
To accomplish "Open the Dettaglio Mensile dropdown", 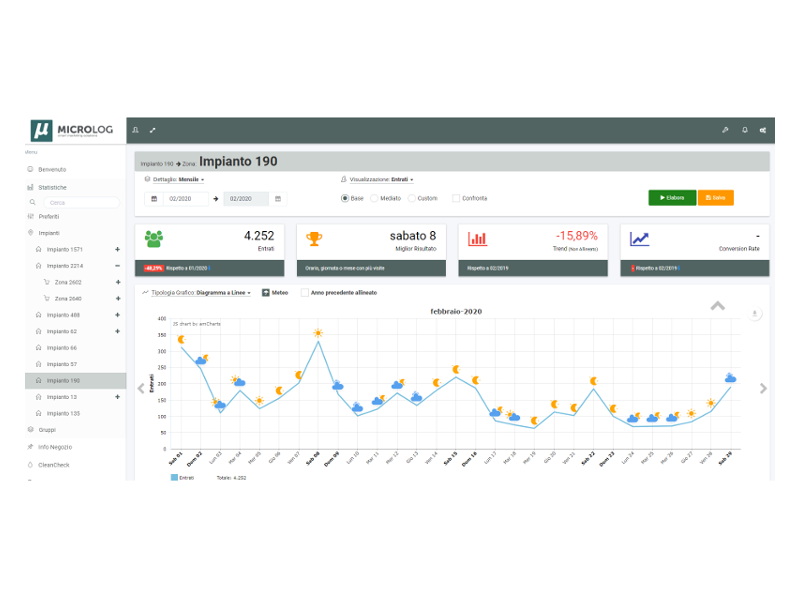I will click(x=179, y=180).
